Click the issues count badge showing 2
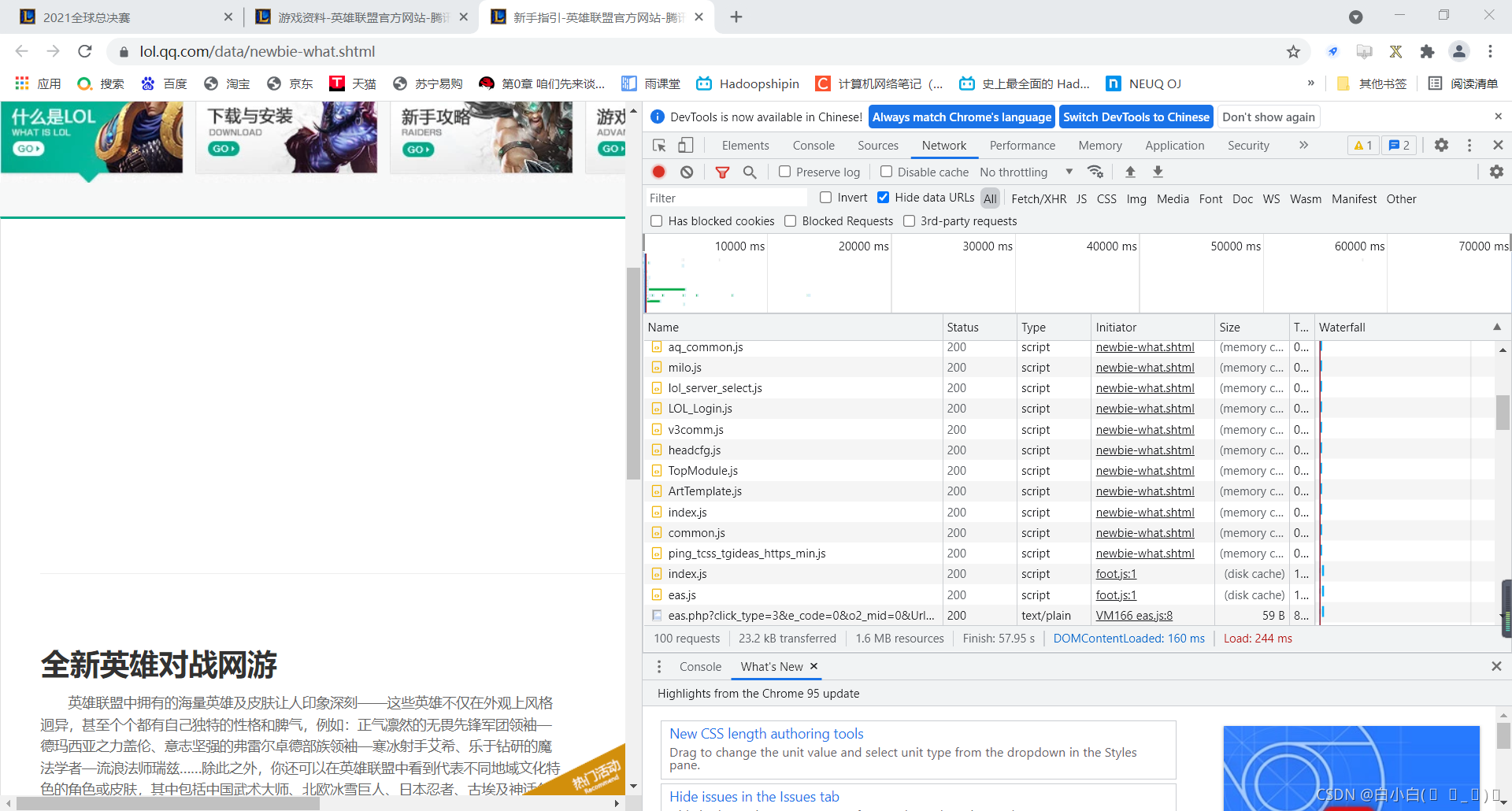Image resolution: width=1512 pixels, height=811 pixels. tap(1399, 145)
